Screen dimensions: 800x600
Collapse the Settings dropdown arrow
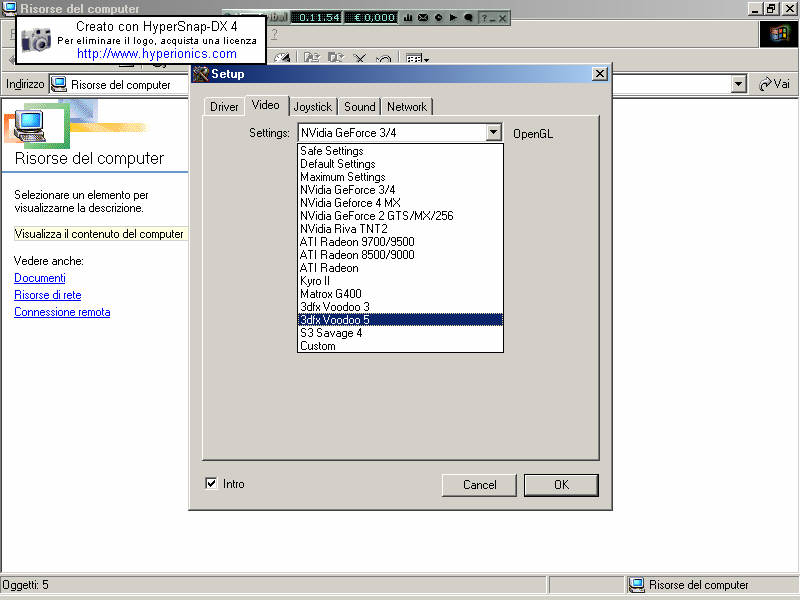(x=493, y=133)
